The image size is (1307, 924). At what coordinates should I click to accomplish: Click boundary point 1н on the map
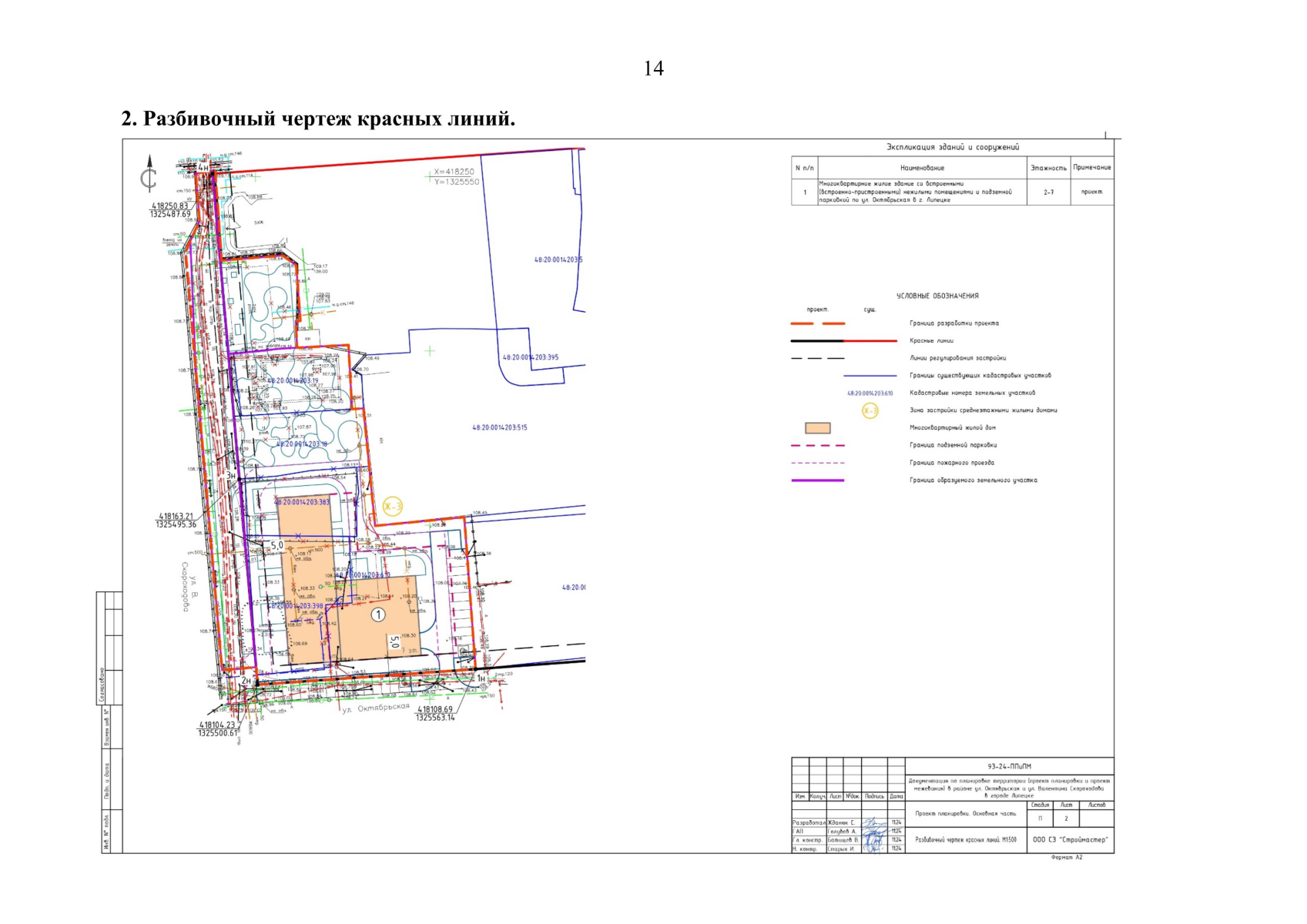coord(481,678)
